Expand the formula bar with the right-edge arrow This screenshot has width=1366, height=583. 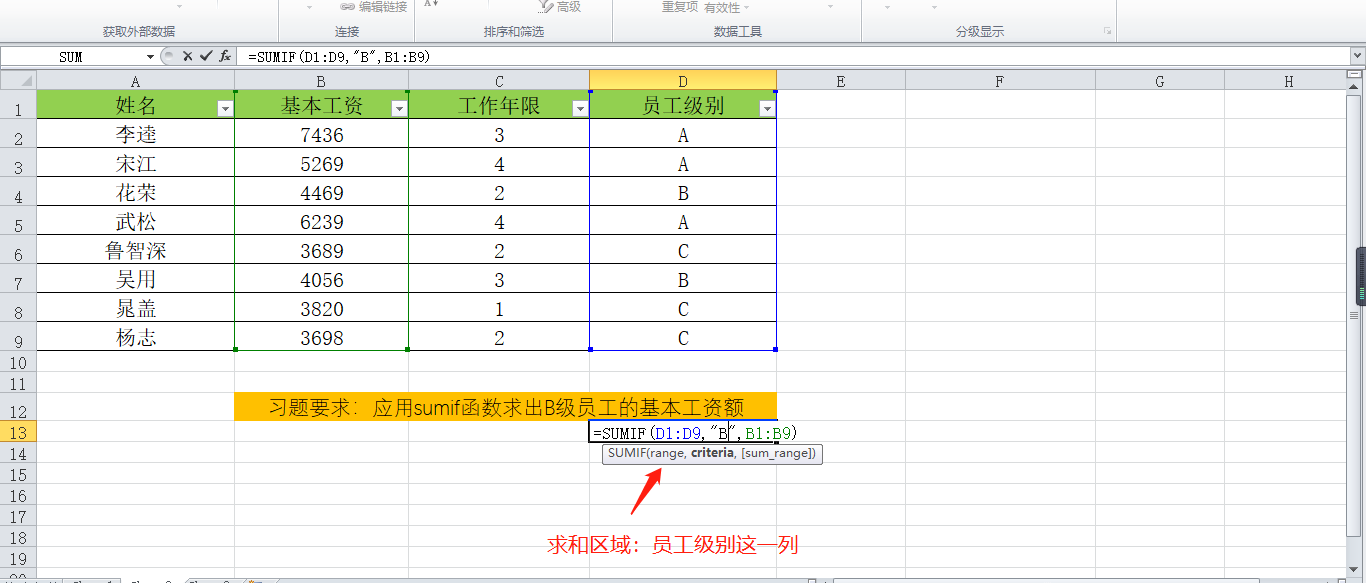coord(1357,57)
